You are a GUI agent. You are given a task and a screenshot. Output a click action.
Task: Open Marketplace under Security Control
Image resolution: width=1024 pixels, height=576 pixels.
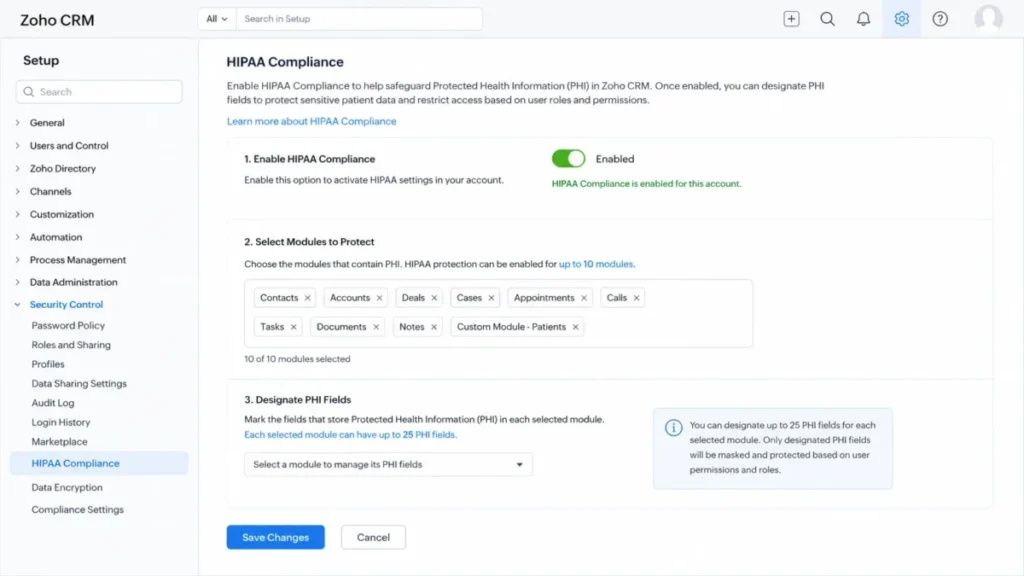click(59, 441)
